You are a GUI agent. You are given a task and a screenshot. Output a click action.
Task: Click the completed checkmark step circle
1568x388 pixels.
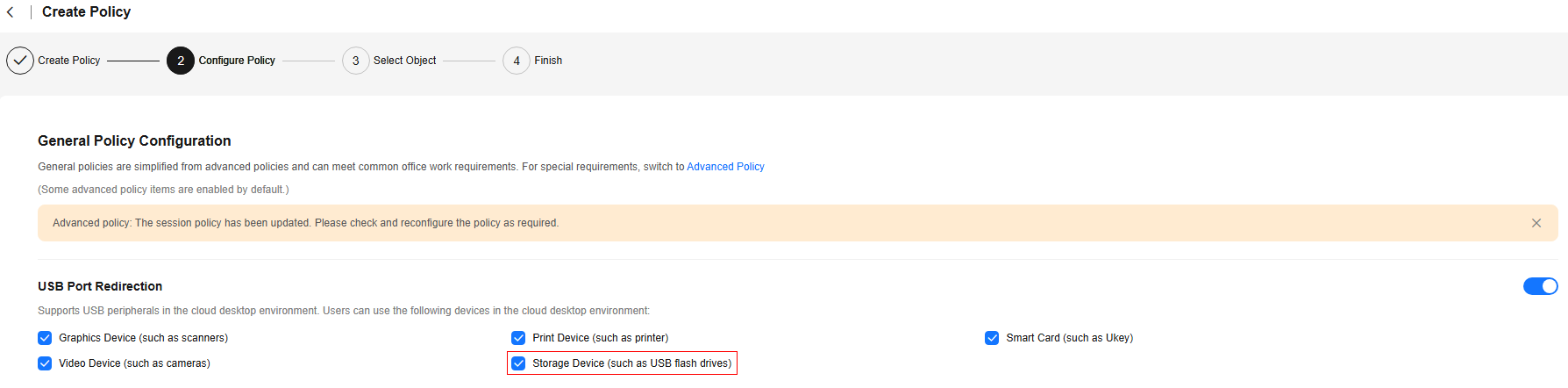pos(20,61)
